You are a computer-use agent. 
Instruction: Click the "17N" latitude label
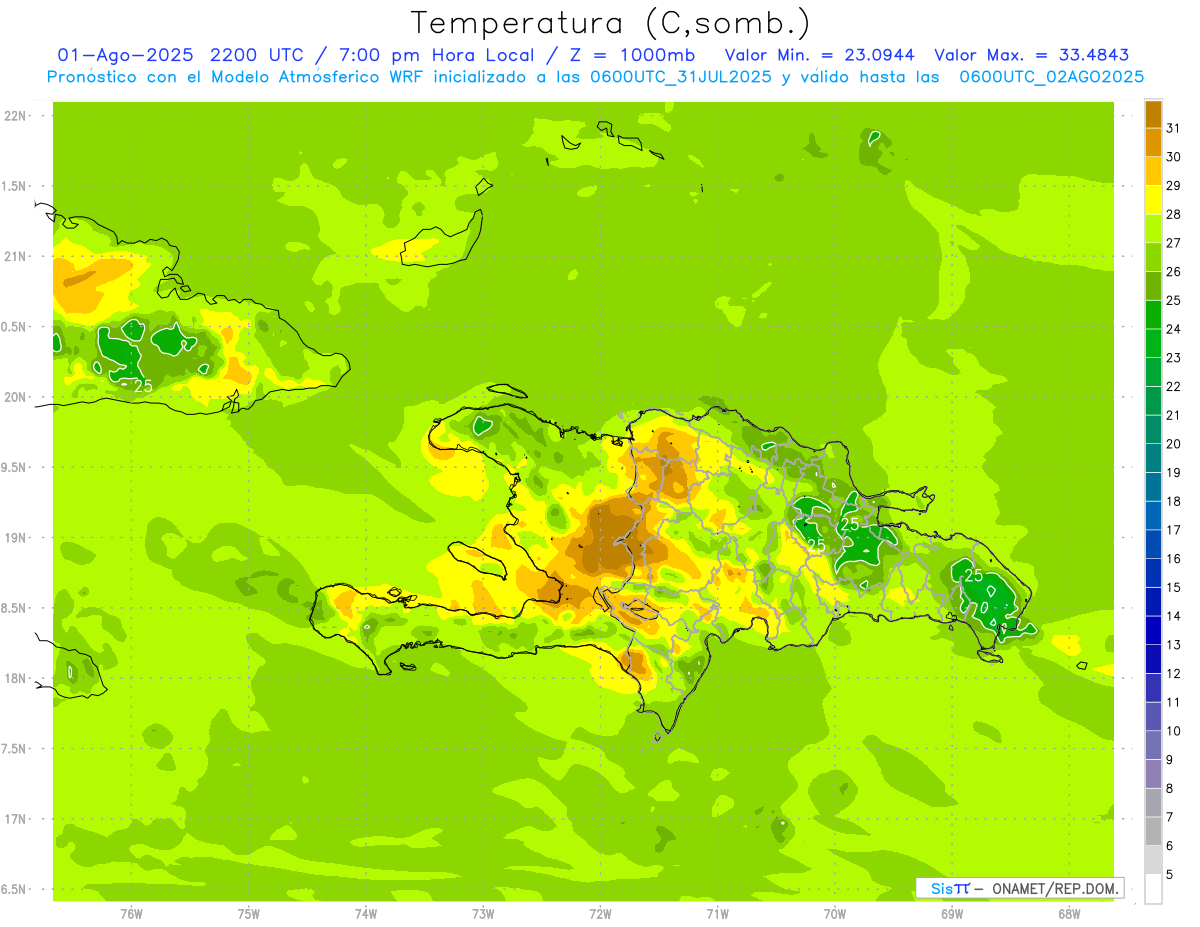tap(15, 819)
